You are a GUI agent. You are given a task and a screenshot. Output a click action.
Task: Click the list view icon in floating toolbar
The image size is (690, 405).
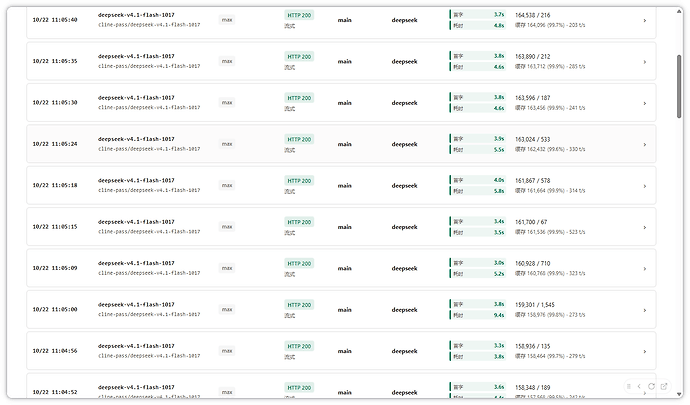click(628, 387)
